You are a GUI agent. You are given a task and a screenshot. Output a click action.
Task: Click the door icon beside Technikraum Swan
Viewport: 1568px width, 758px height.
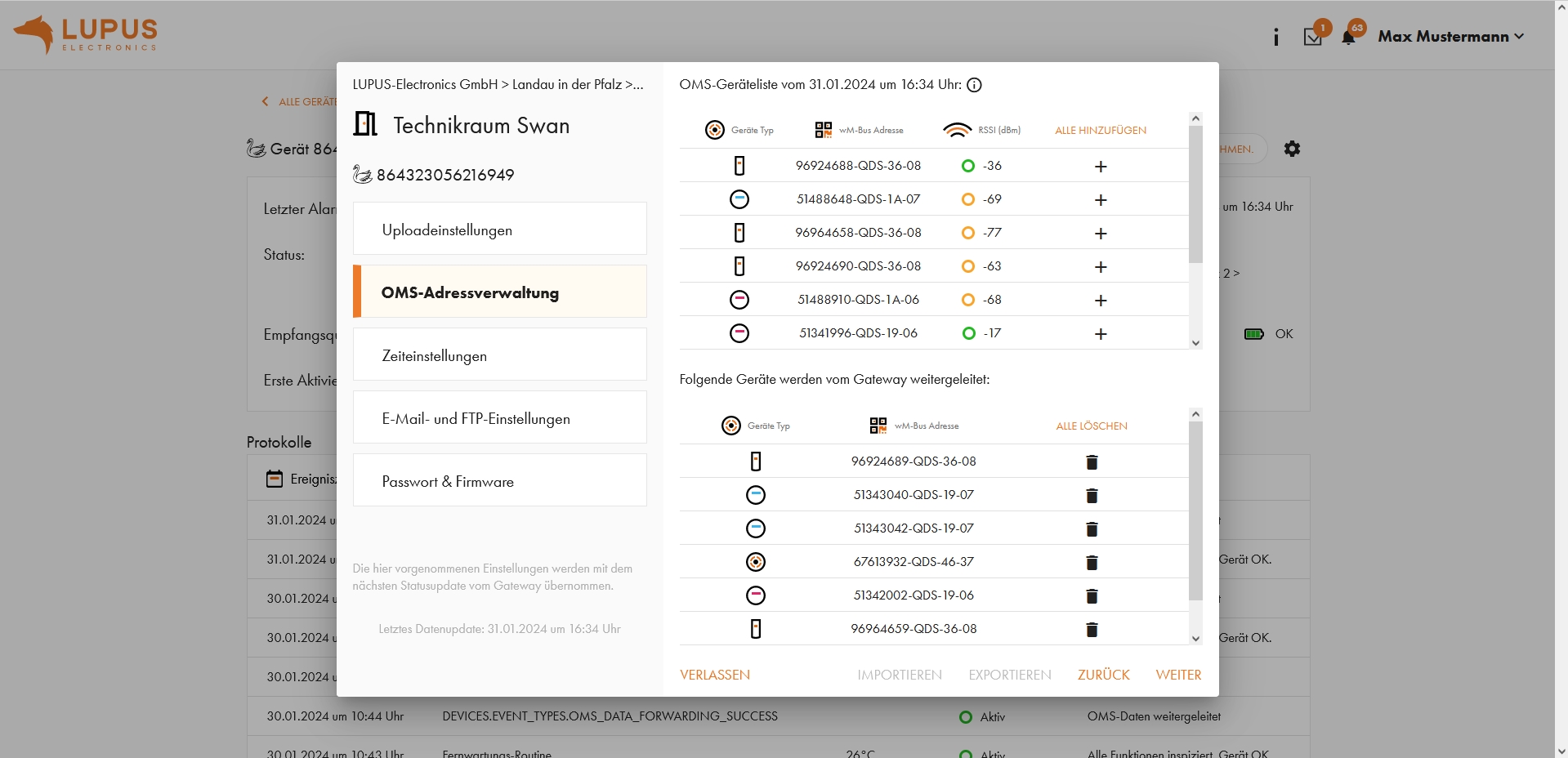coord(365,124)
